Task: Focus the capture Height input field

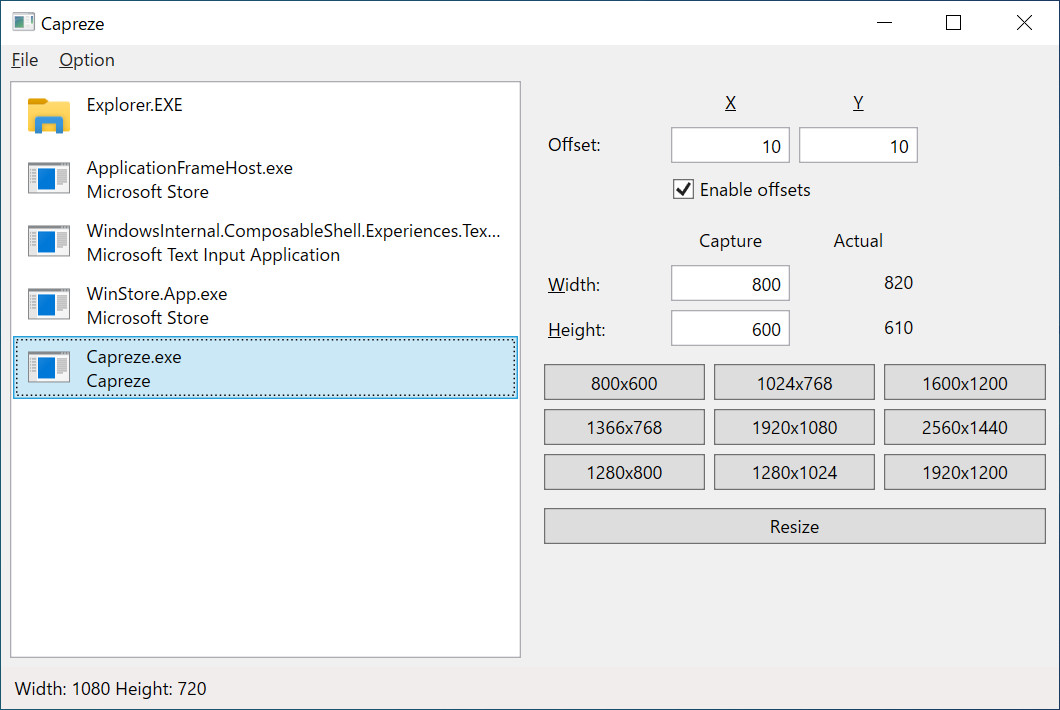Action: (730, 329)
